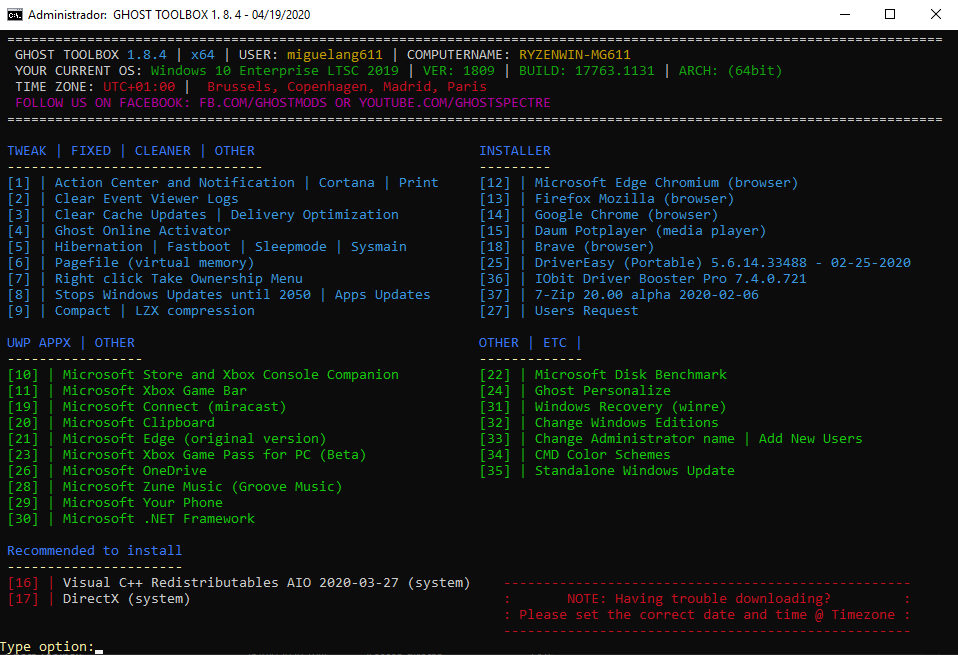Minimize the GHOST TOOLBOX window

[x=845, y=14]
